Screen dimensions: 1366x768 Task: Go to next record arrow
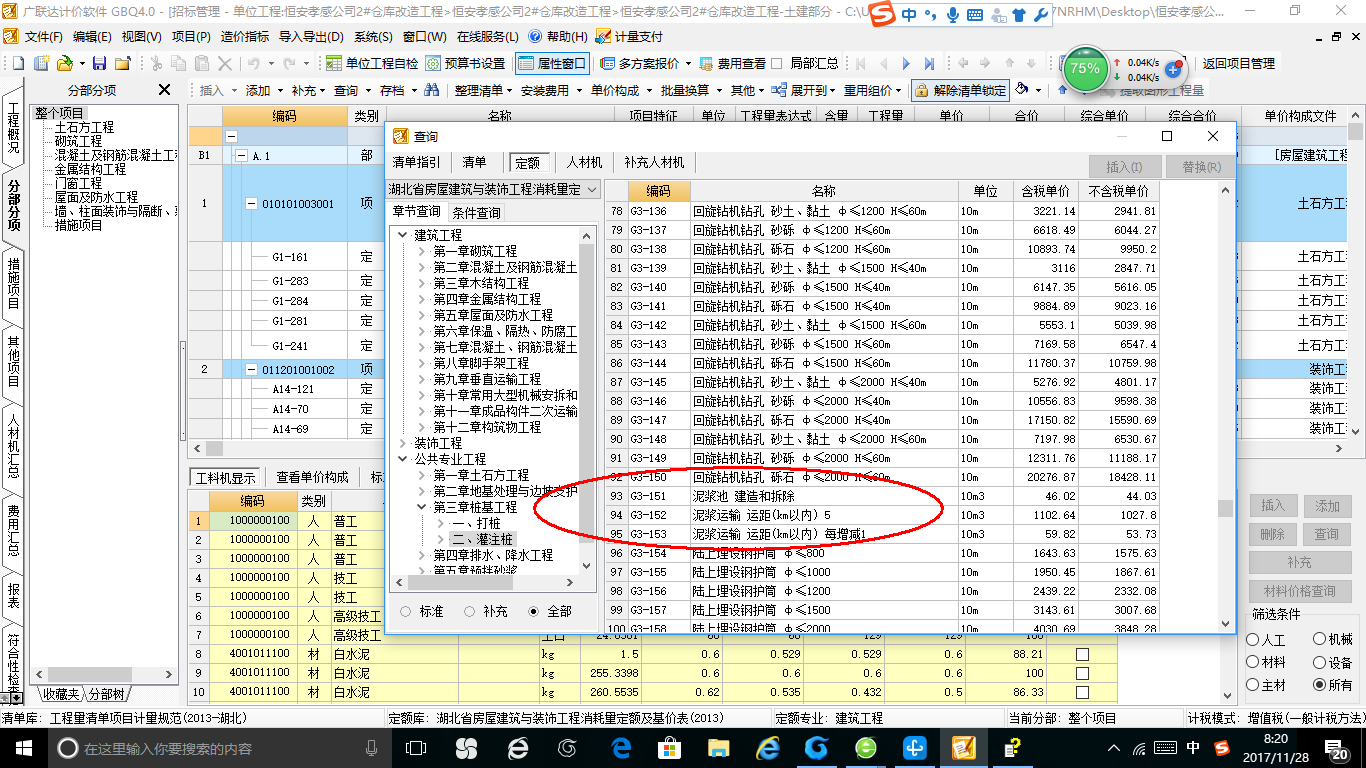coord(907,63)
